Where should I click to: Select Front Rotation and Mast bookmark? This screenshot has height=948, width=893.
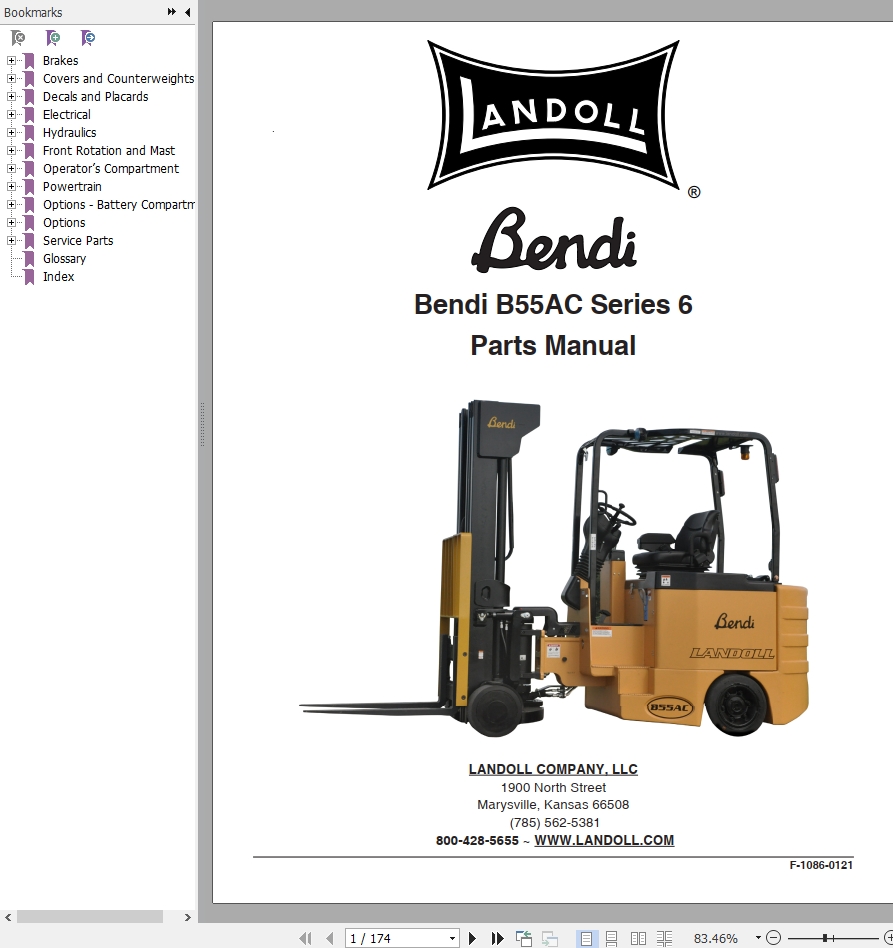(109, 151)
